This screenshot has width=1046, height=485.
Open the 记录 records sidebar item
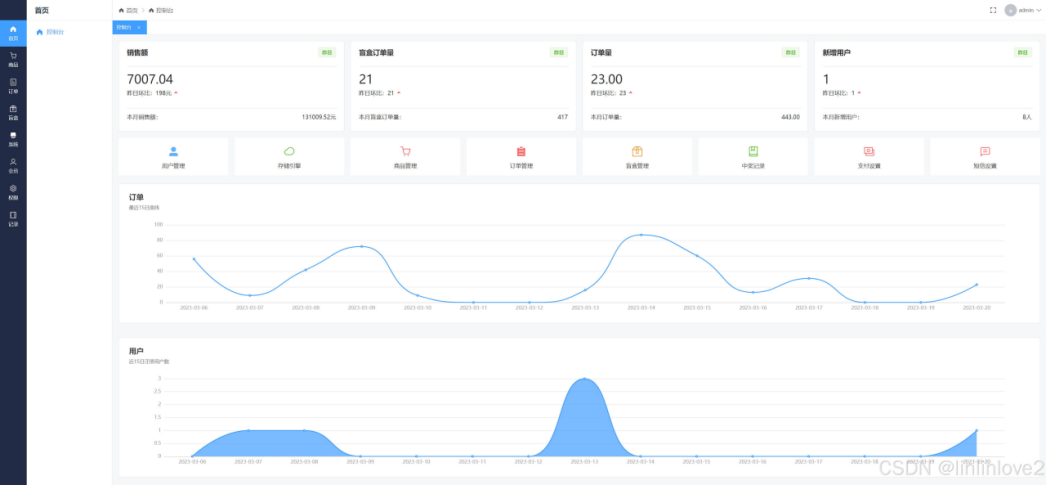13,219
